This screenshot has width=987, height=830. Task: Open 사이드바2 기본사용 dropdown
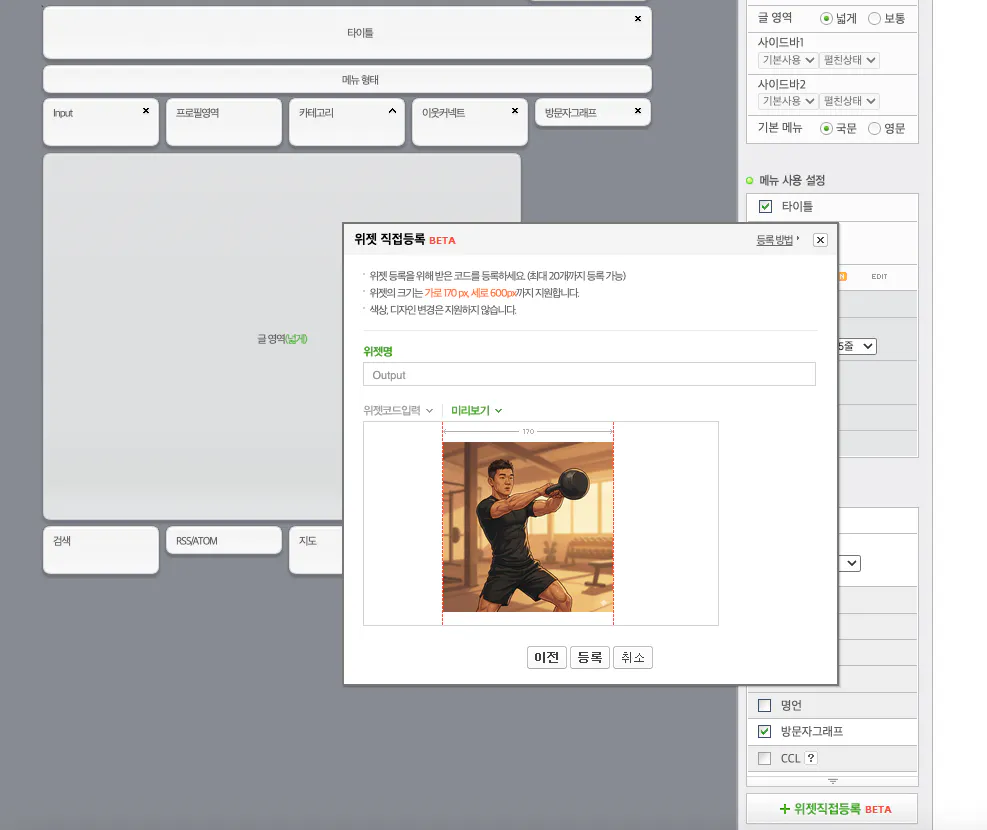pyautogui.click(x=788, y=101)
